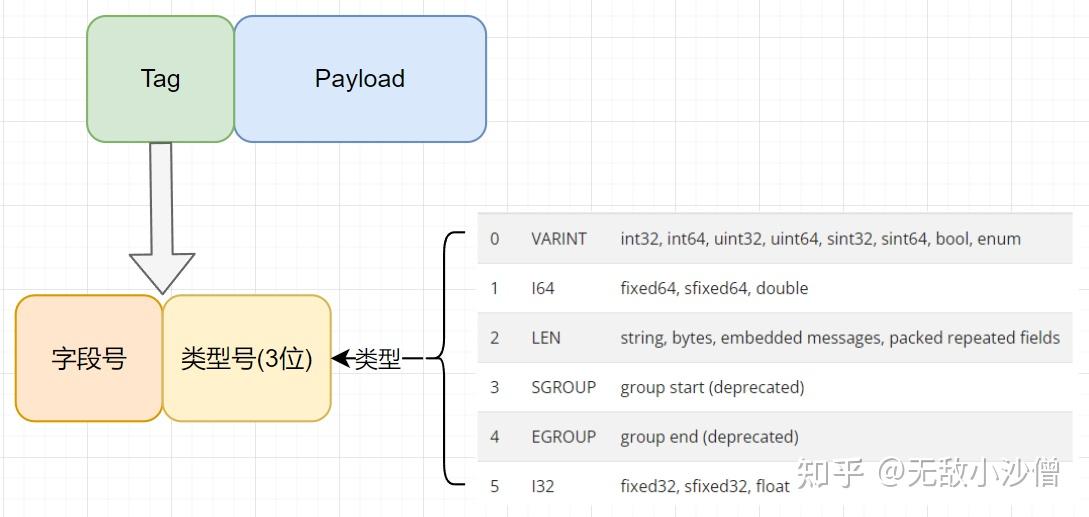Click the text 'fixed32, sfixed32, float'
This screenshot has height=517, width=1089.
(705, 486)
